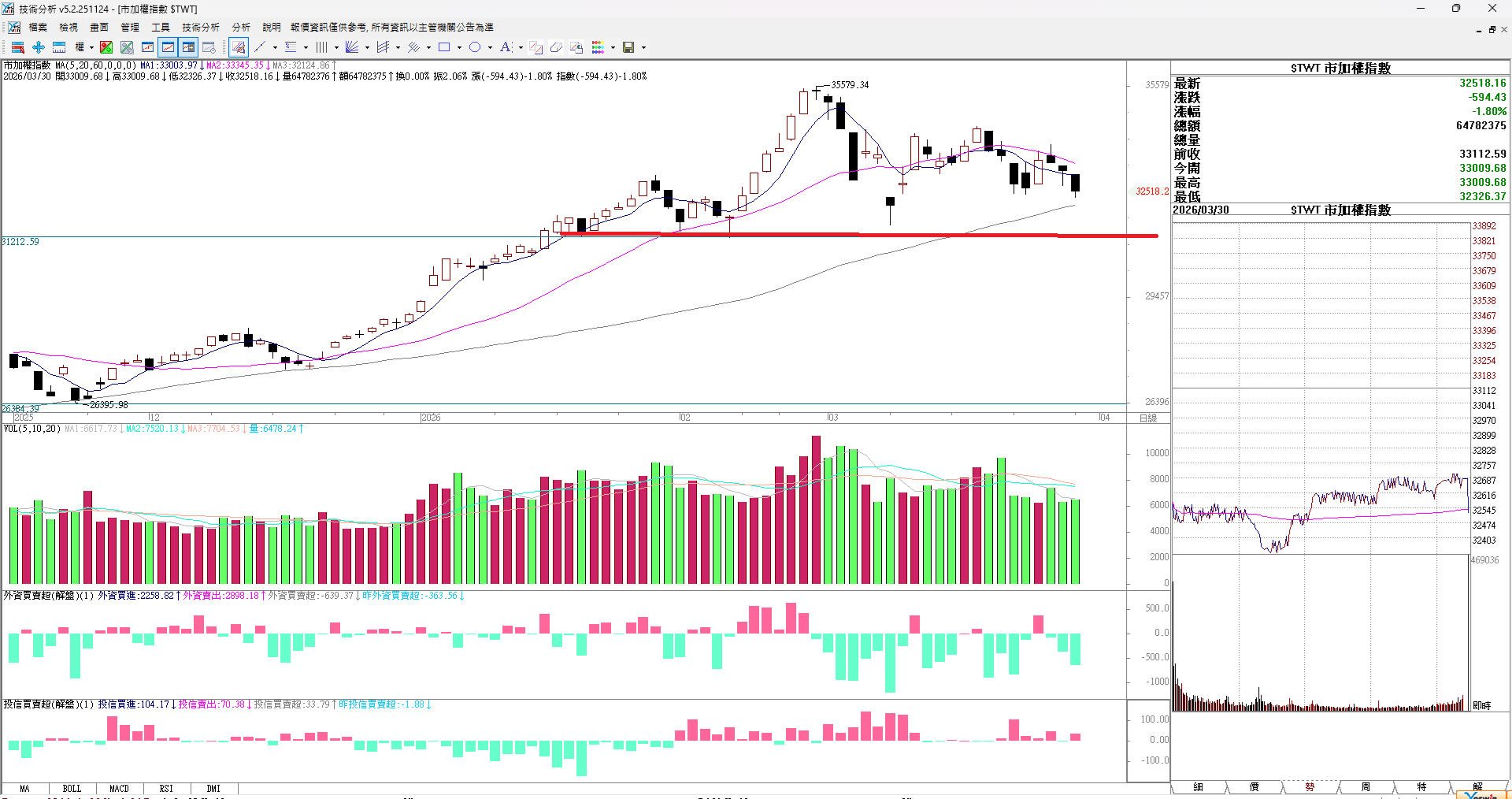
Task: Select the trend line drawing tool
Action: click(x=260, y=47)
